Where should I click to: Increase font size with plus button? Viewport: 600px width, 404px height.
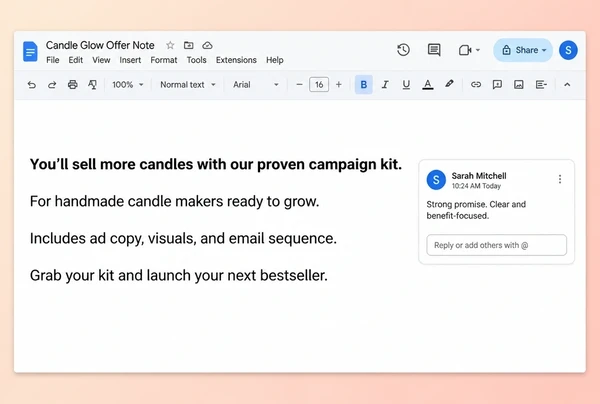point(339,85)
